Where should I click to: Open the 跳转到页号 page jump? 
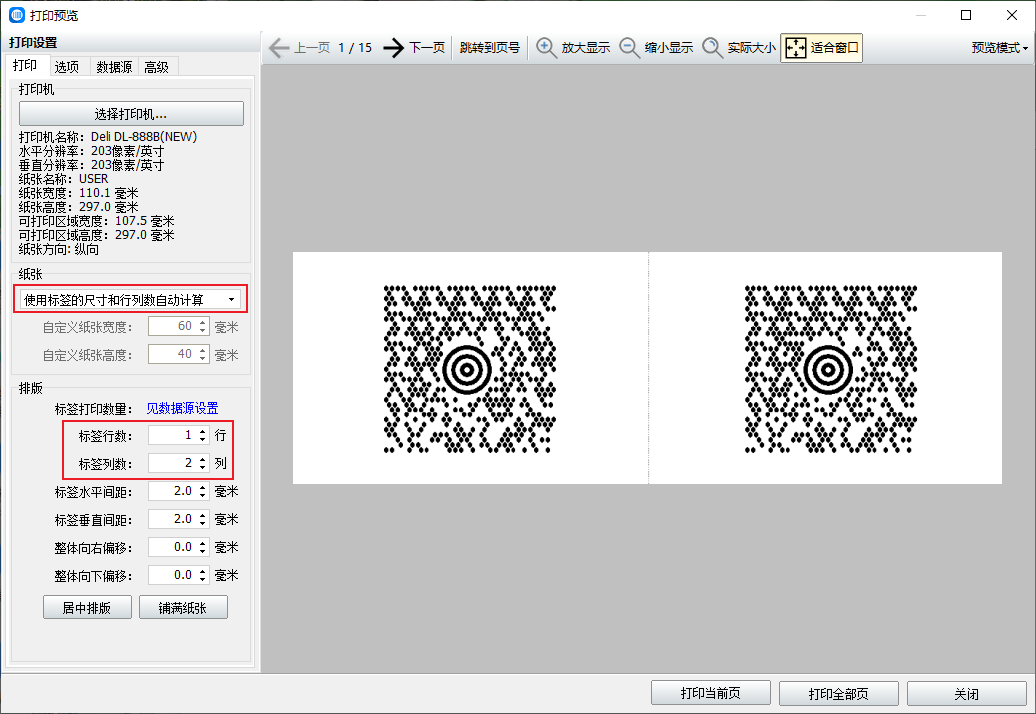pyautogui.click(x=490, y=48)
